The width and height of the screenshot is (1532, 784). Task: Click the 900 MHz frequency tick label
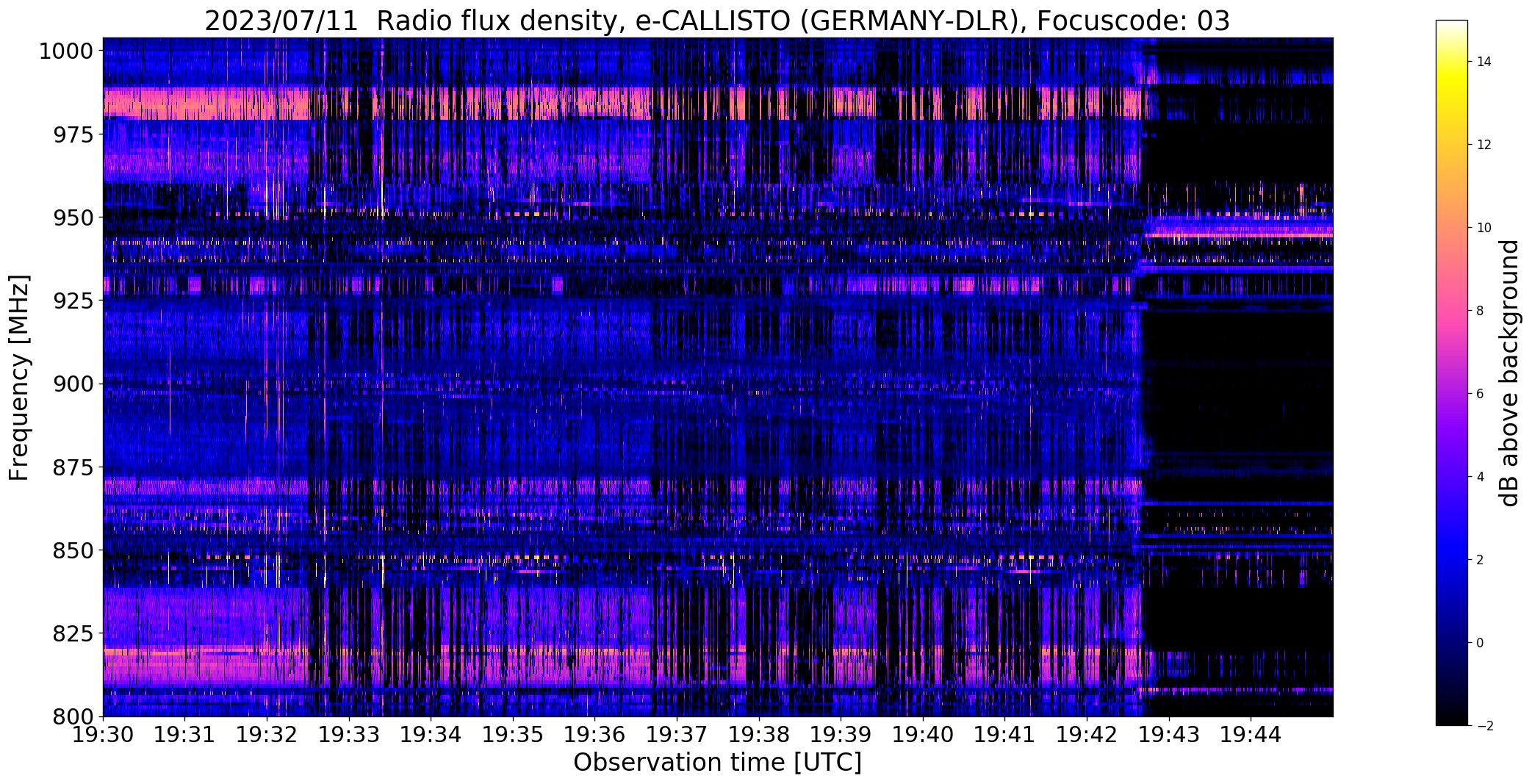(x=73, y=384)
